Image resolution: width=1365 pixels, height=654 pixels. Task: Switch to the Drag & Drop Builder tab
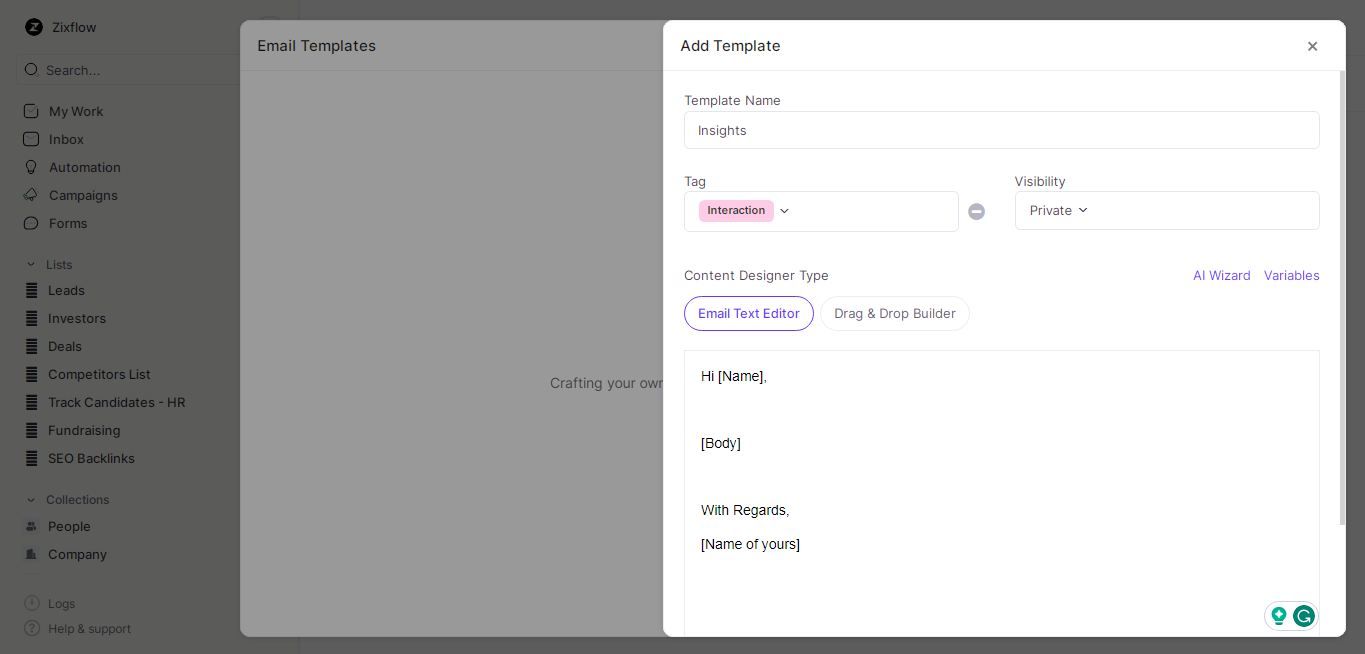895,313
